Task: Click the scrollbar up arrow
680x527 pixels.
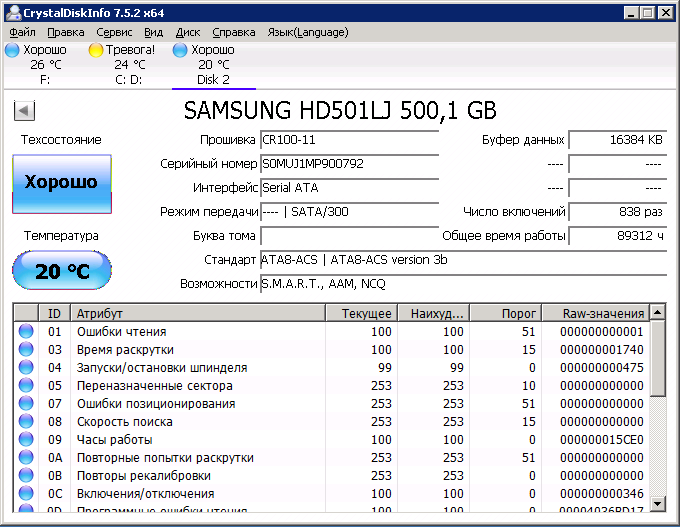Action: (658, 312)
